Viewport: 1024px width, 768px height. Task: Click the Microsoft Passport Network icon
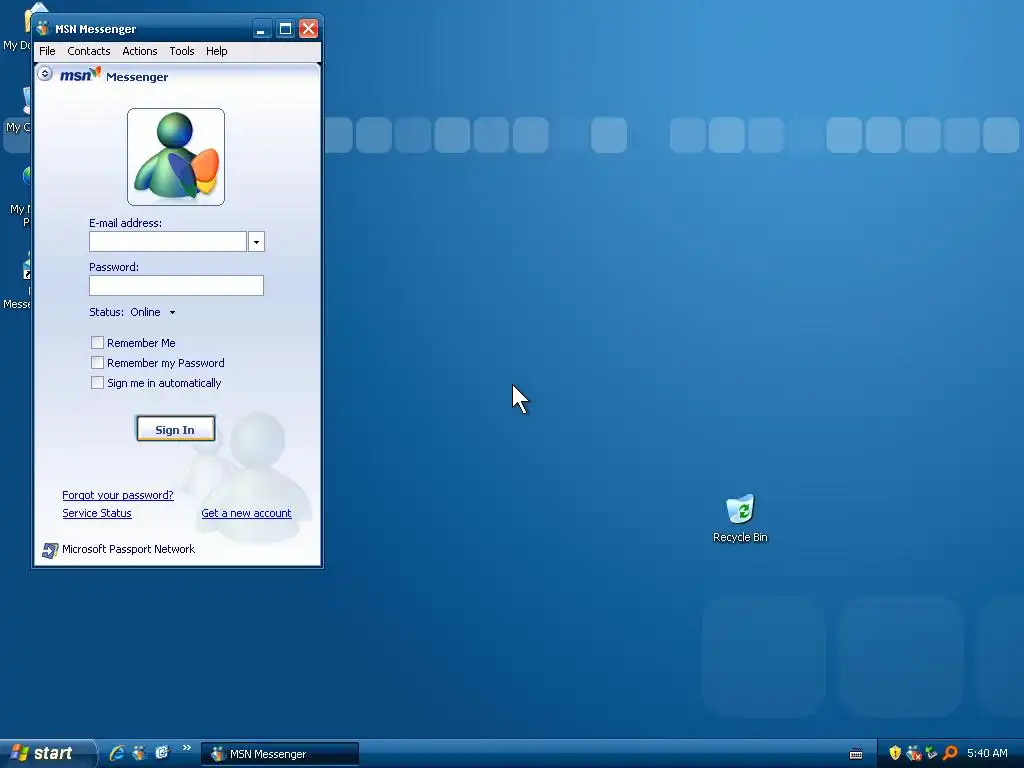click(50, 550)
